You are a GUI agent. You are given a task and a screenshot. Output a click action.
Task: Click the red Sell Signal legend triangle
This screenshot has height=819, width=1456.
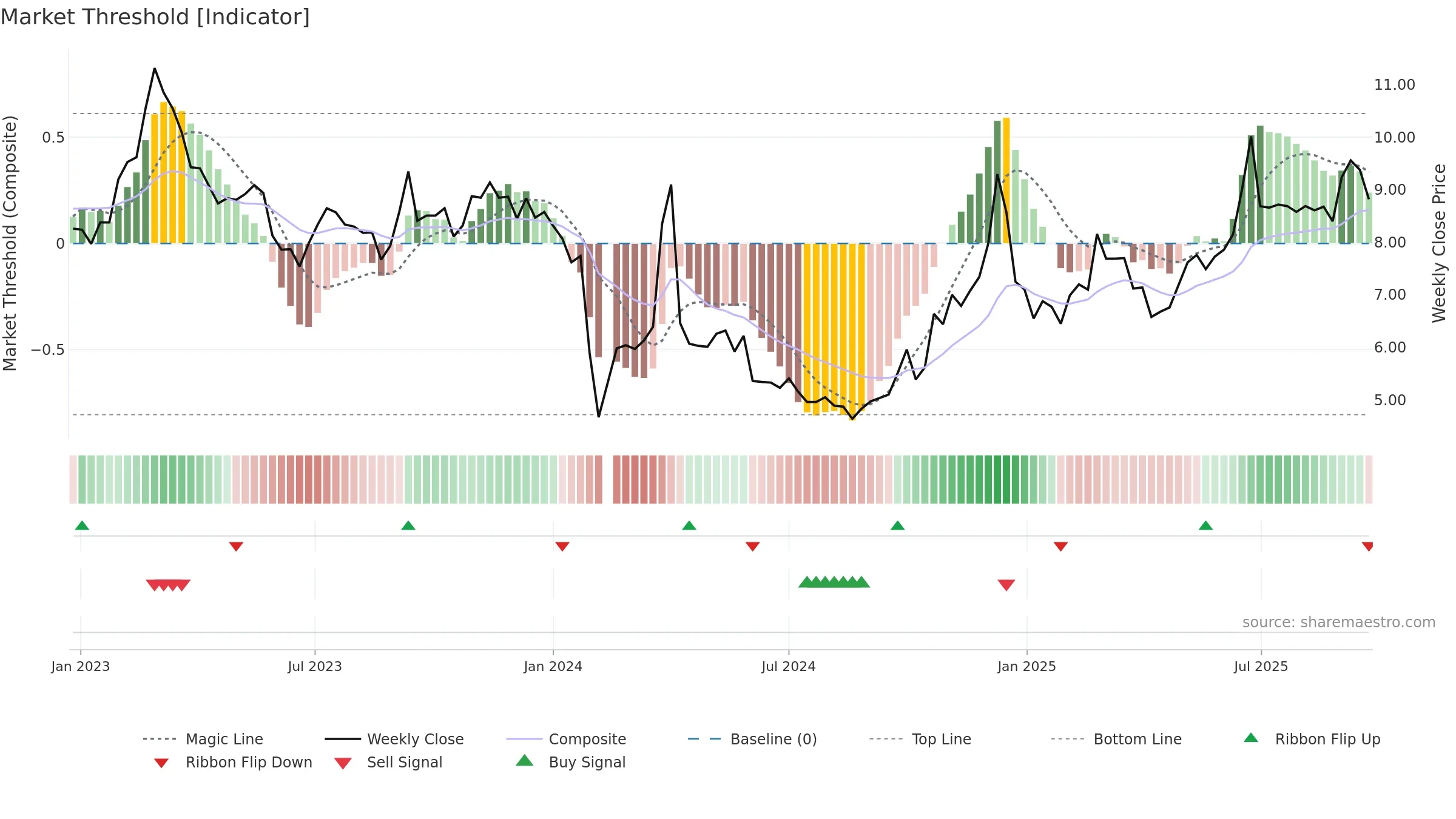click(343, 763)
